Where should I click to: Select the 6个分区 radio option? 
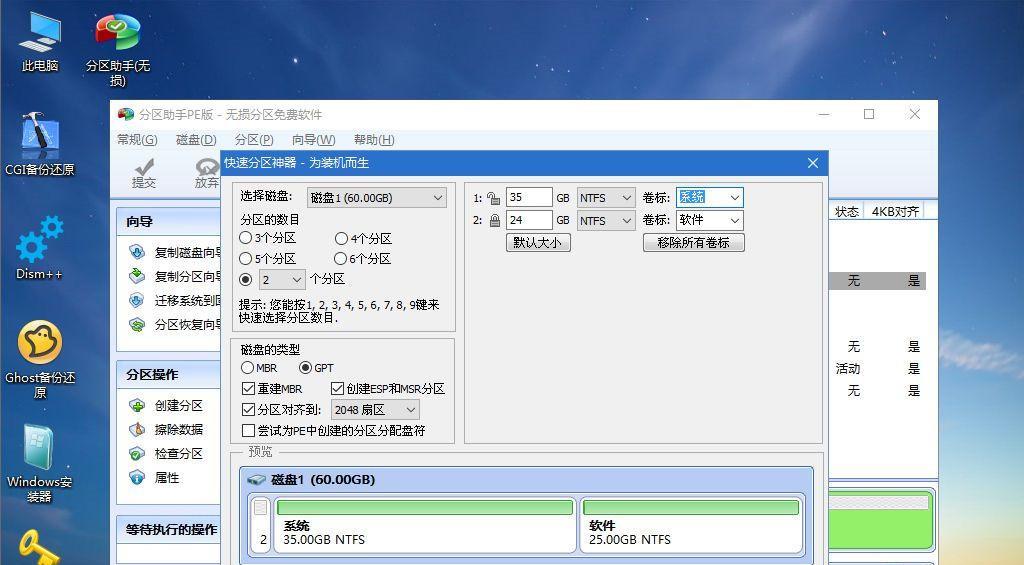(340, 259)
